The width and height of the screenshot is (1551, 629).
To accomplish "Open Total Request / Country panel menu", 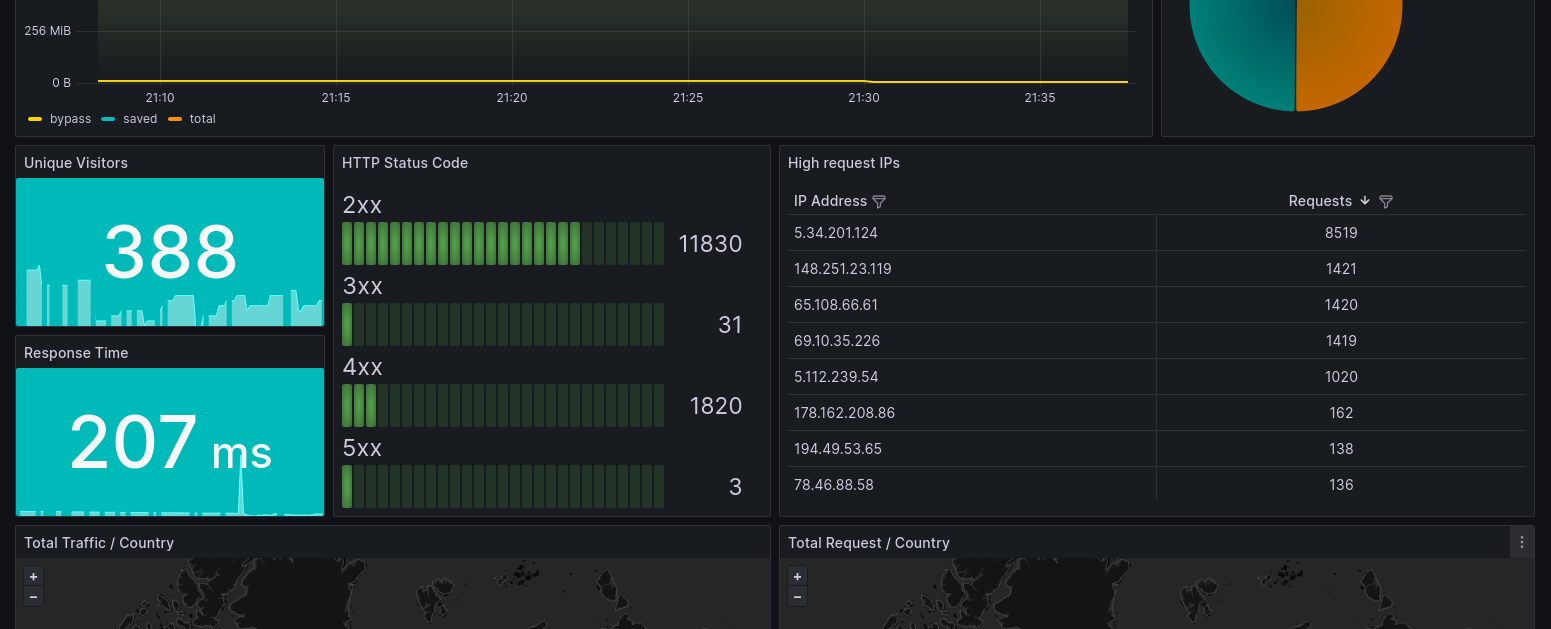I will 1522,542.
